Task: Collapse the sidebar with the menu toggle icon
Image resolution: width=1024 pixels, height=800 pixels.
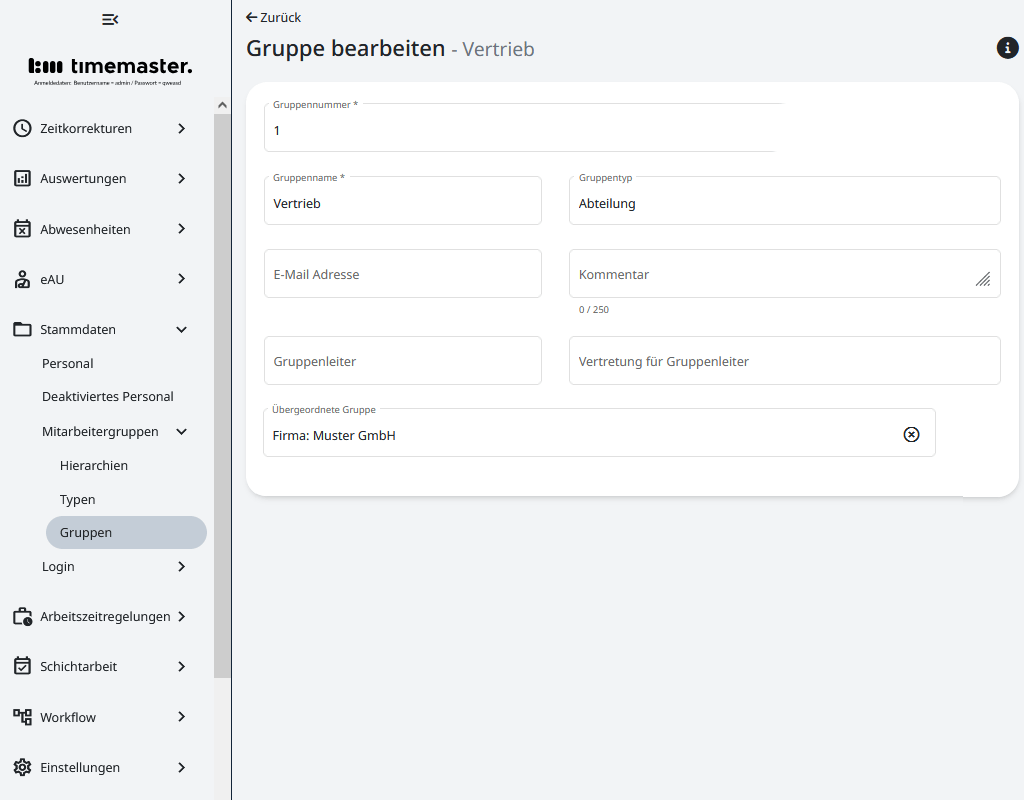Action: pos(110,20)
